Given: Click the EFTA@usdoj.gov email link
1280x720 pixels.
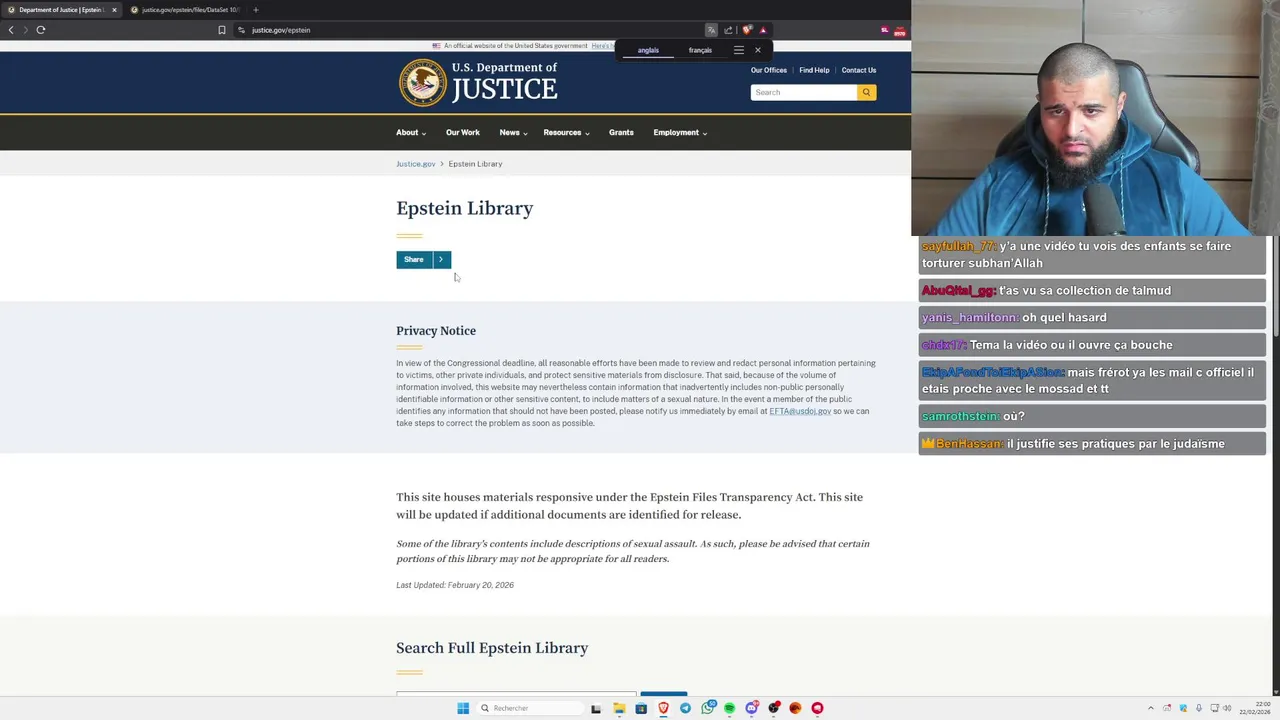Looking at the screenshot, I should coord(800,411).
